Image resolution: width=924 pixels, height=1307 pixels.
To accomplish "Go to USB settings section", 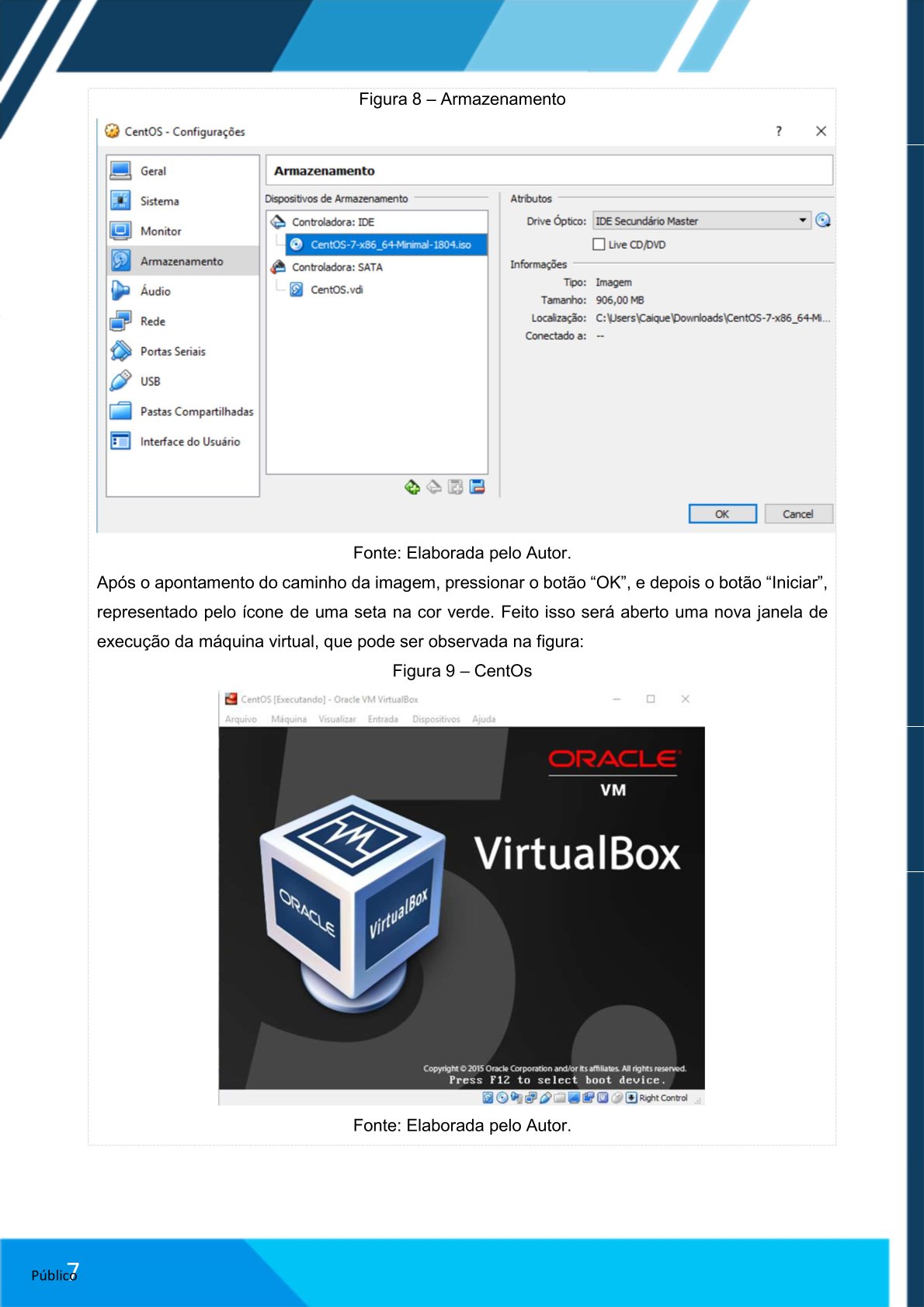I will 150,381.
